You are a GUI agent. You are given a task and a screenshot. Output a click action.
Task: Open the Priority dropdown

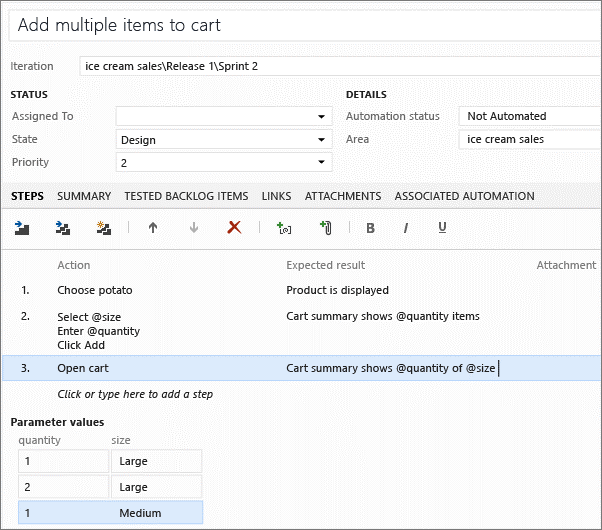321,162
